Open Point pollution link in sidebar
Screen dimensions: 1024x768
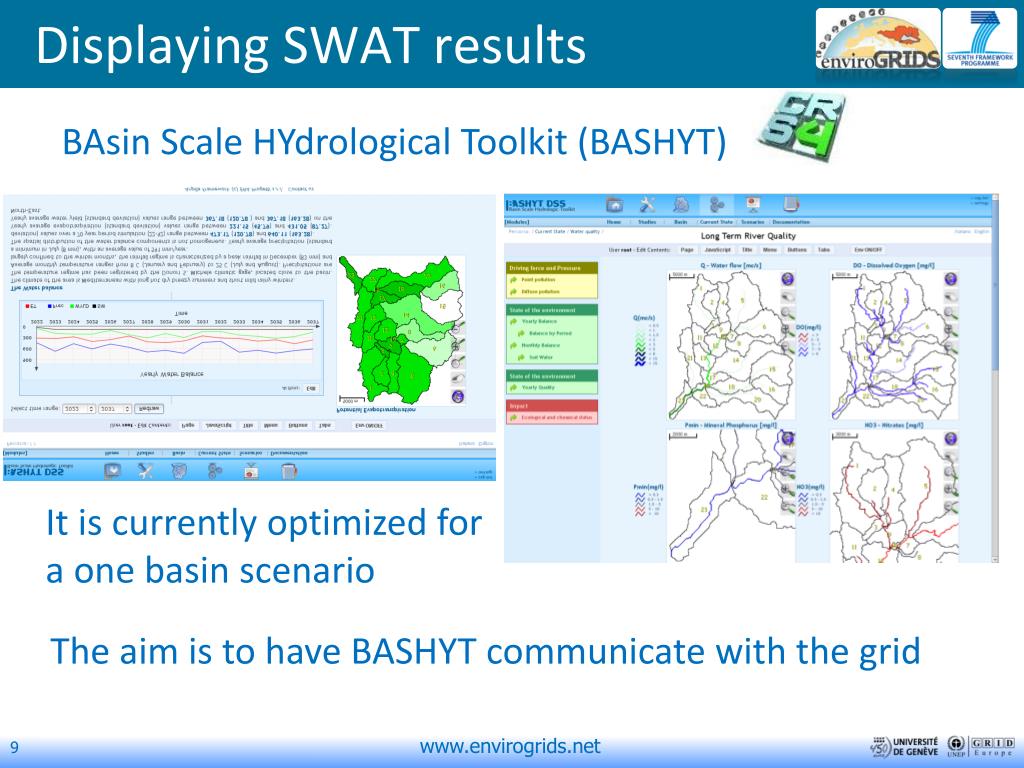[x=538, y=280]
